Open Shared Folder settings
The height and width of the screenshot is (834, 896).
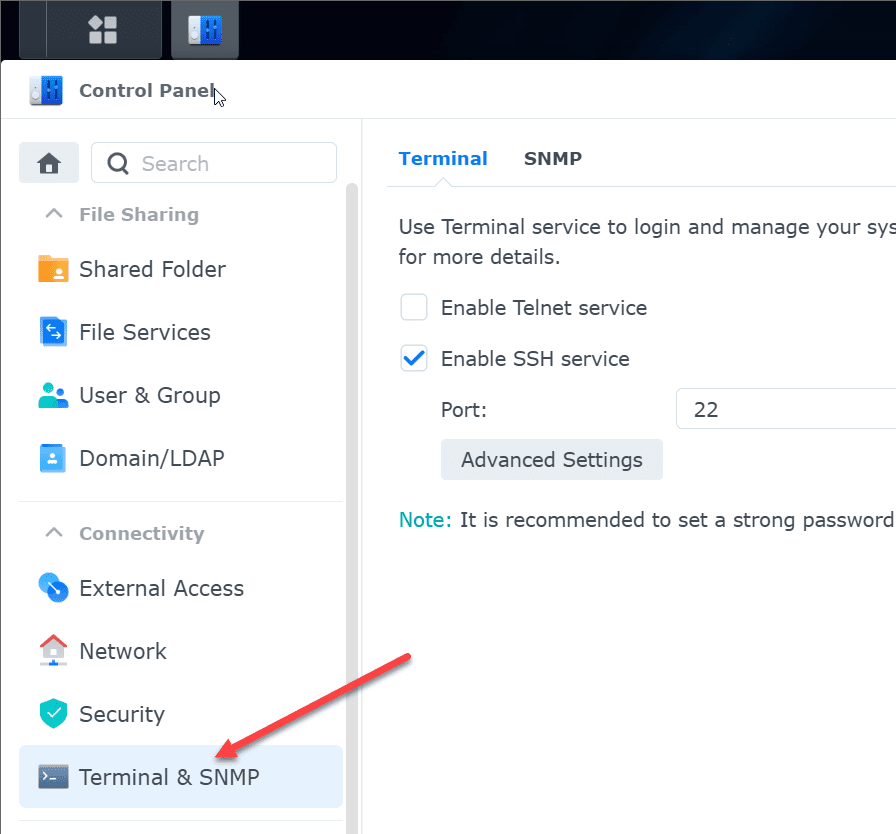click(181, 269)
